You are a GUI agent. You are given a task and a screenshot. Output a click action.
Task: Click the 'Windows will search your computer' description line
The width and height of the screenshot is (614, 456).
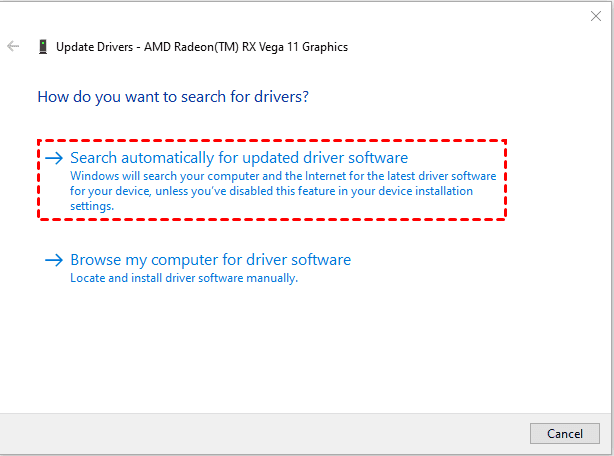(x=289, y=176)
